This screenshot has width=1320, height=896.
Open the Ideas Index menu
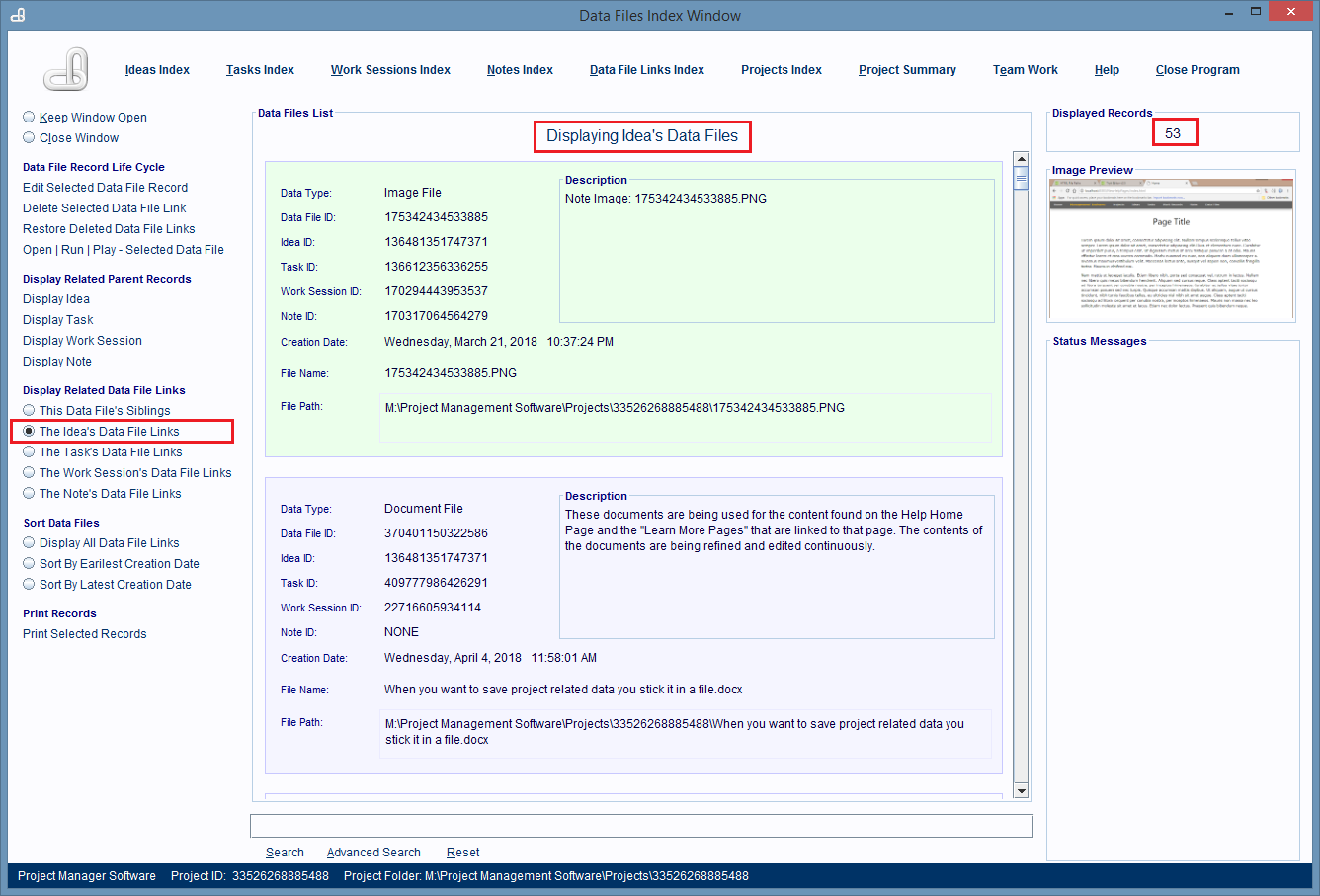pyautogui.click(x=157, y=70)
